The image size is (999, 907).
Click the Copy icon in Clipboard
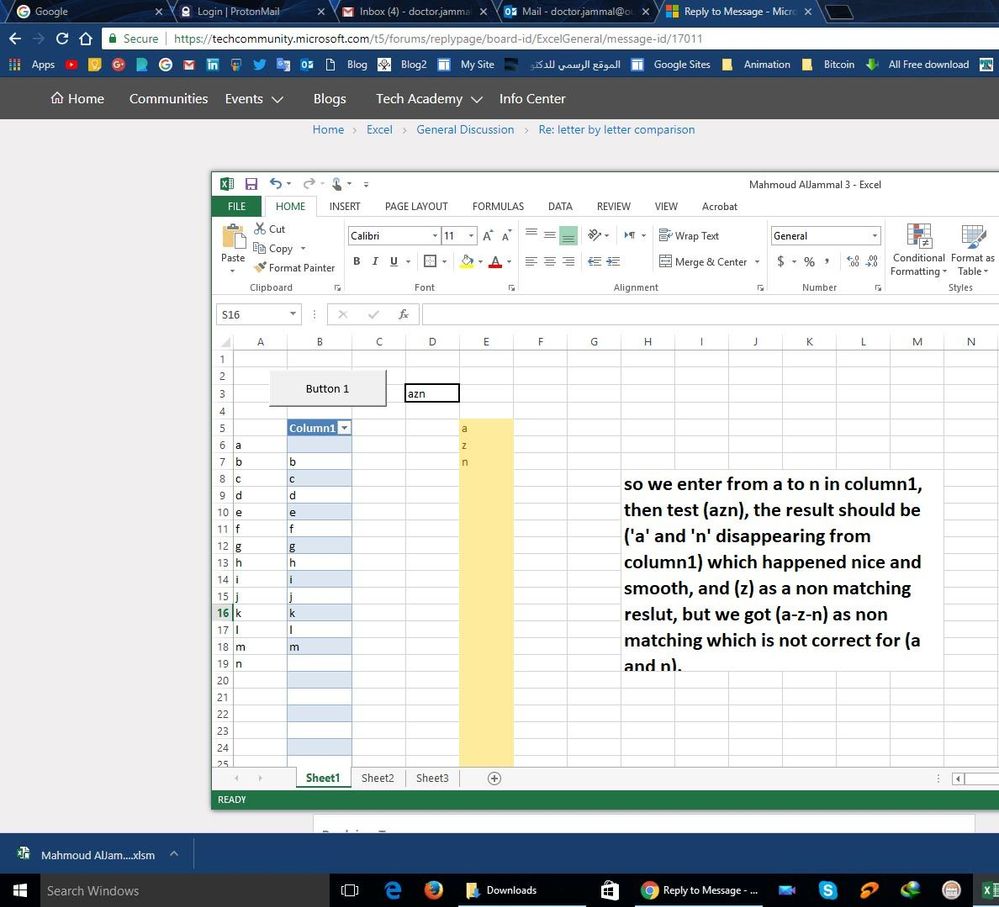[x=259, y=248]
